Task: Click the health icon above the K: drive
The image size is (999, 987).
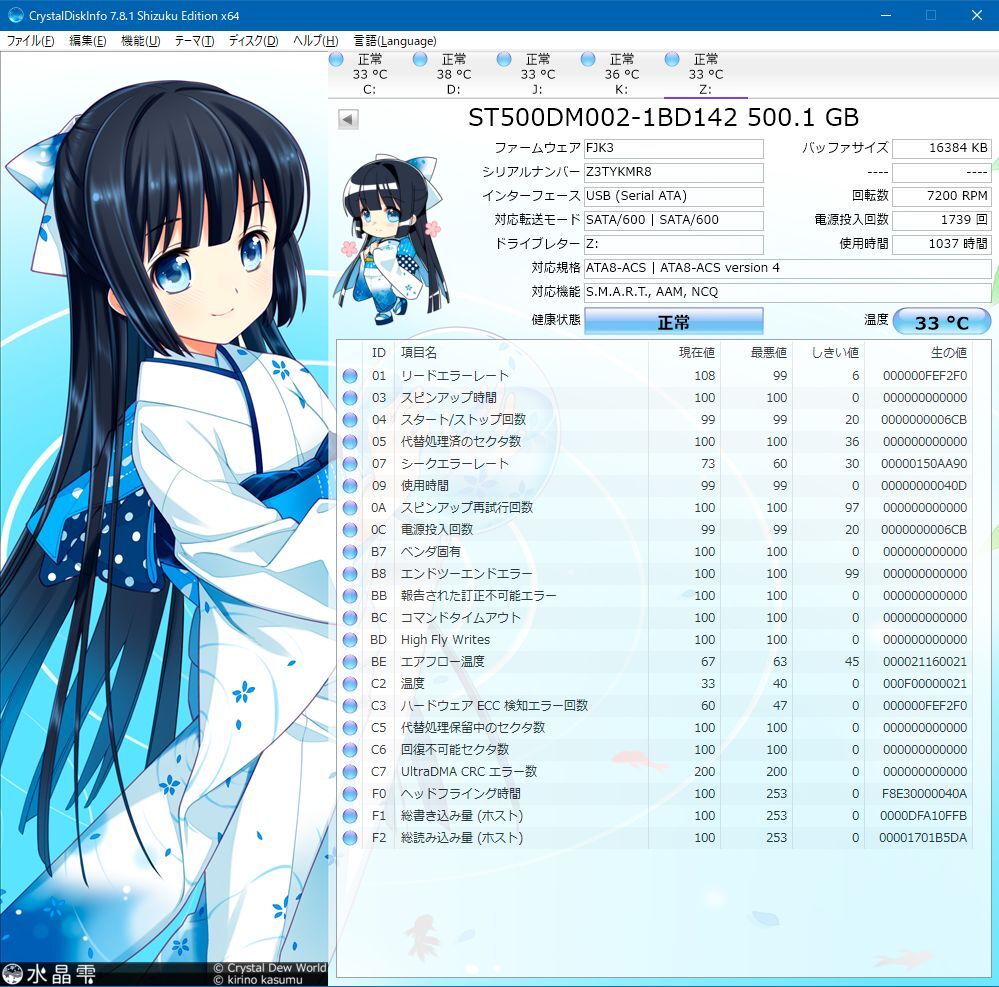Action: coord(586,60)
